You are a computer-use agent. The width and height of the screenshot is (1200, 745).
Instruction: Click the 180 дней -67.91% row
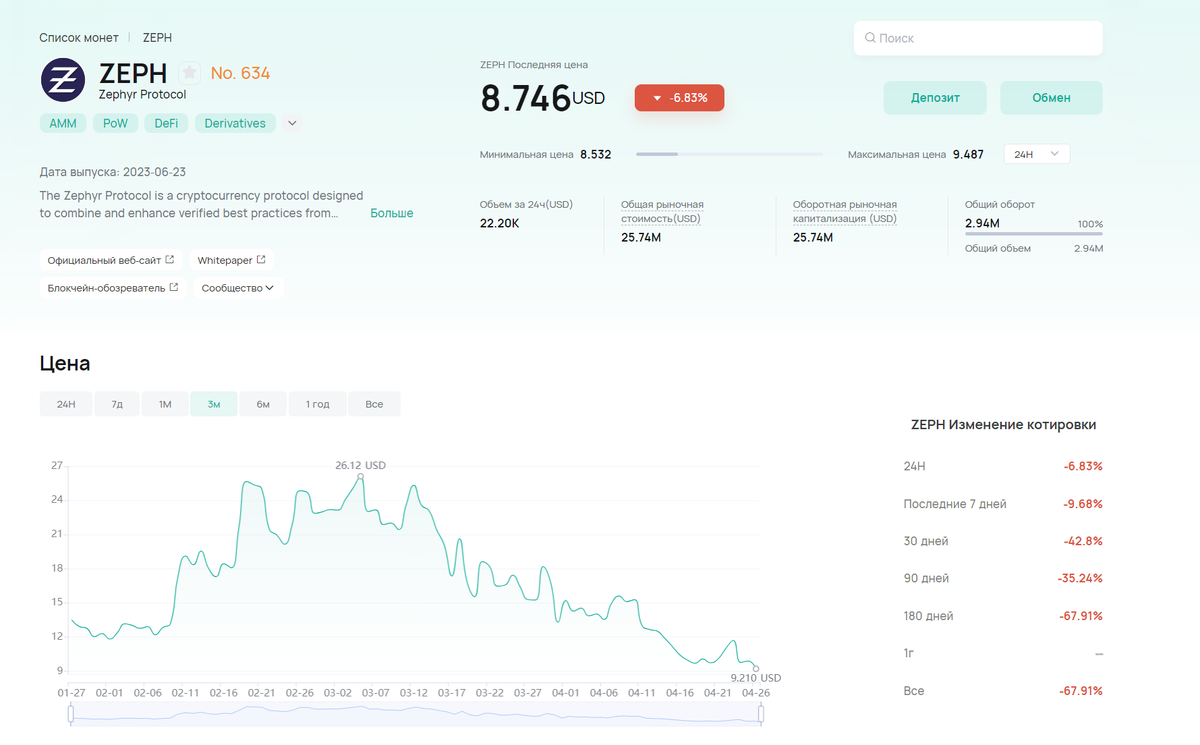1003,616
